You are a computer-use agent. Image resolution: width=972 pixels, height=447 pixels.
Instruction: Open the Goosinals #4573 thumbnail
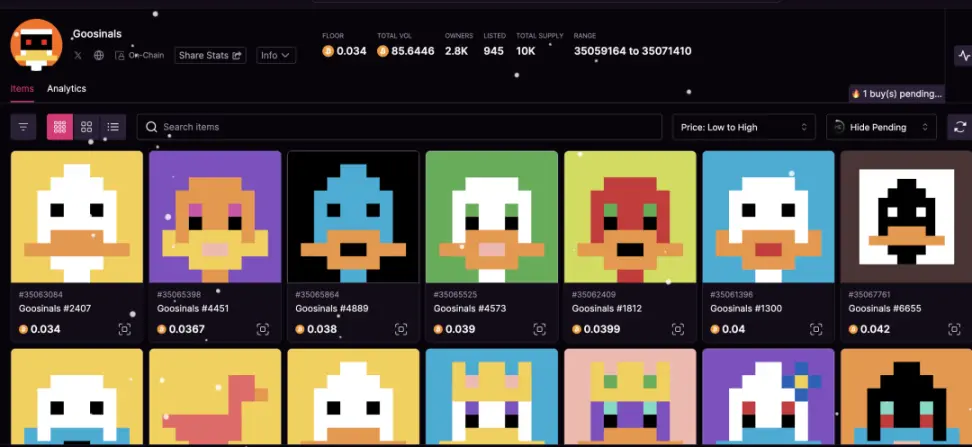click(492, 217)
